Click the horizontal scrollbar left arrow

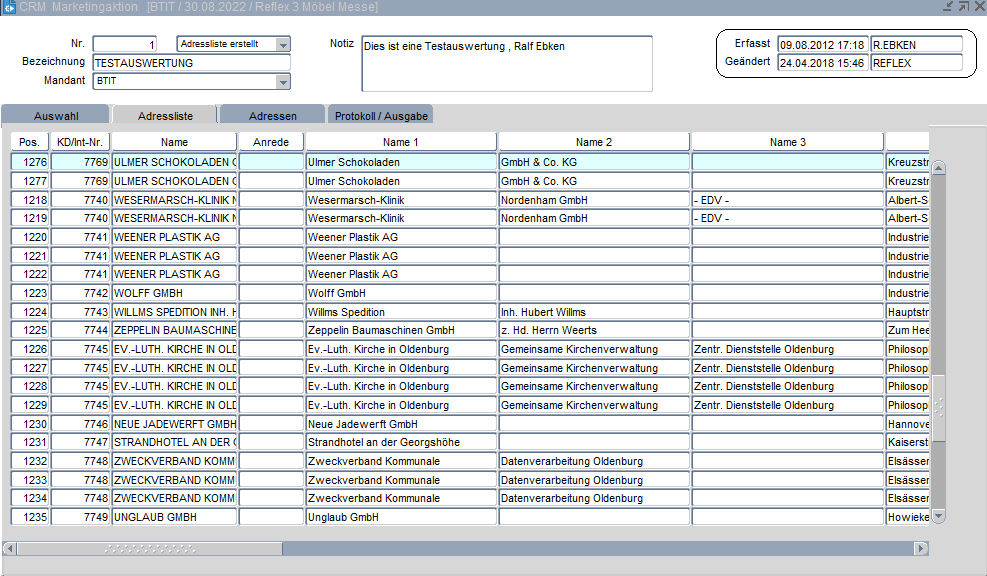point(10,549)
